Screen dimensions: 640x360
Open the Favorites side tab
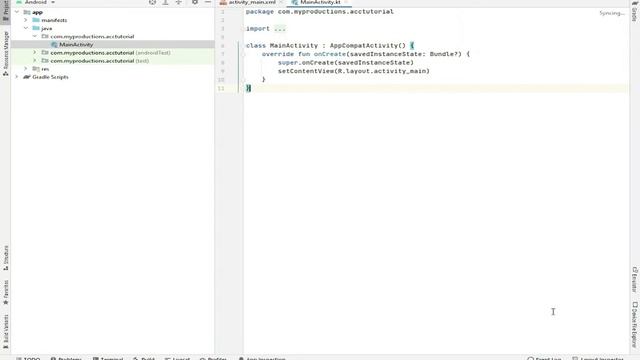pyautogui.click(x=5, y=292)
